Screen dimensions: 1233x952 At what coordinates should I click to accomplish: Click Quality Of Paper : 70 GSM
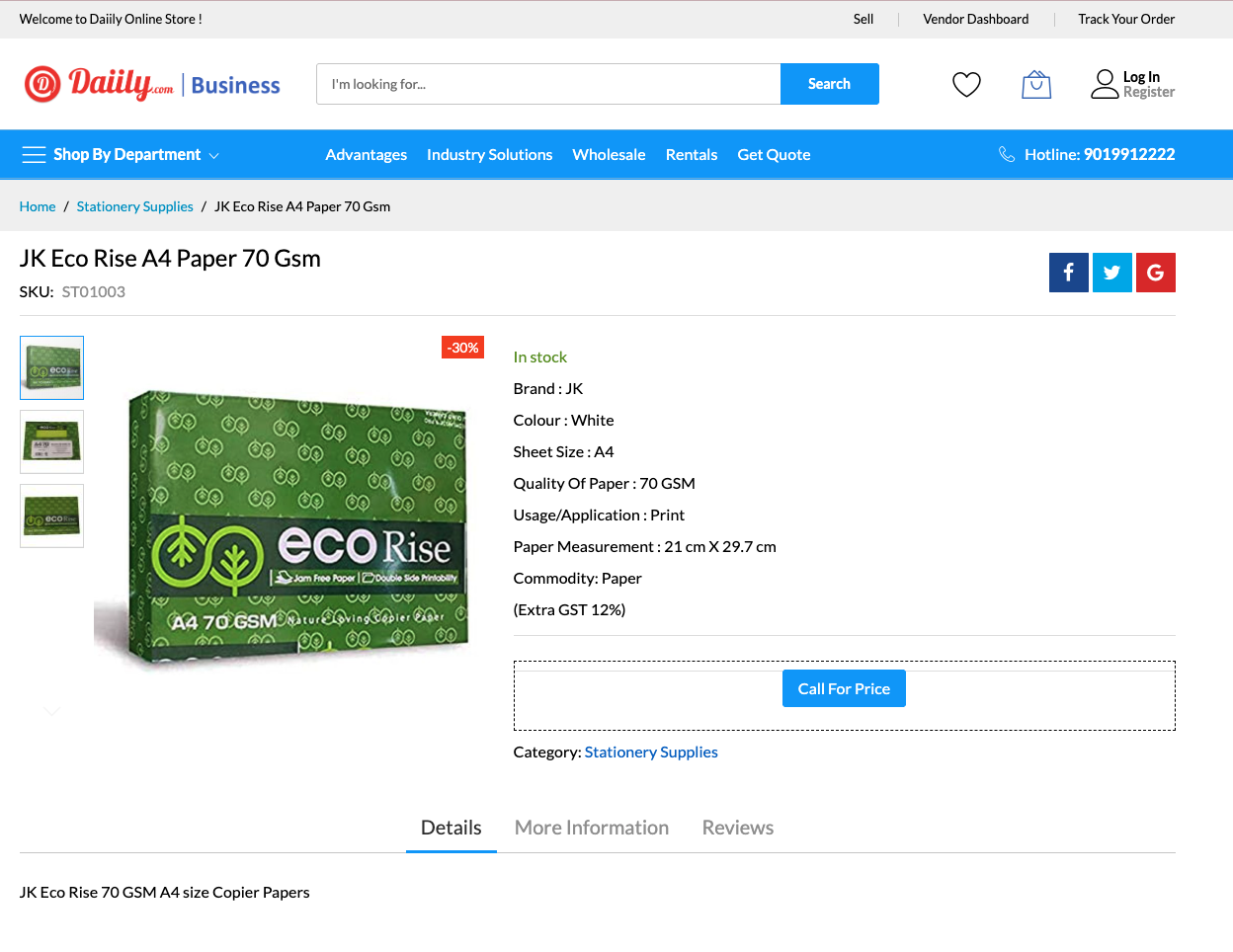(x=605, y=484)
